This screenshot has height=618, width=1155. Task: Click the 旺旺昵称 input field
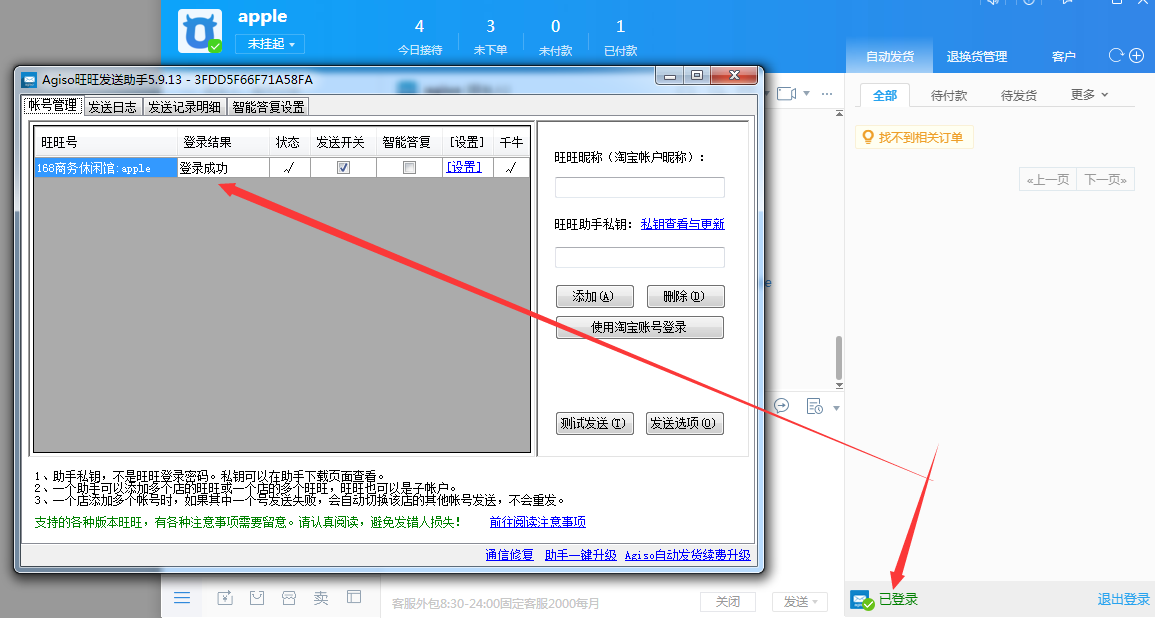coord(639,187)
